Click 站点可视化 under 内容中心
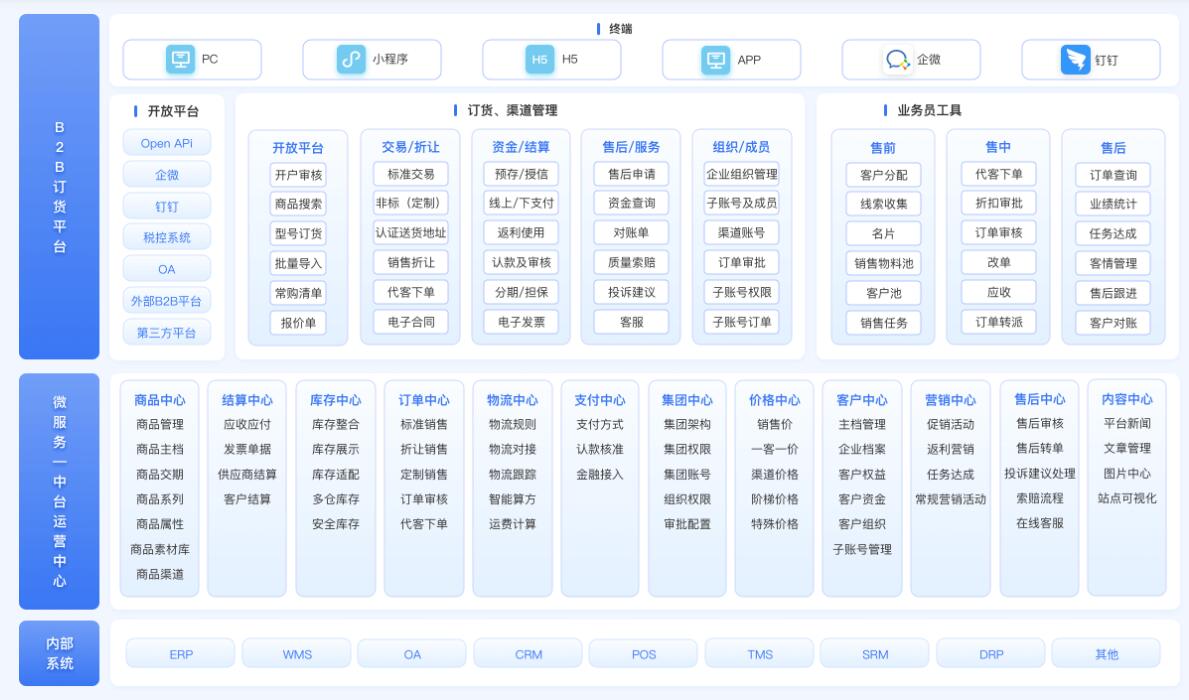This screenshot has width=1189, height=700. click(1127, 498)
